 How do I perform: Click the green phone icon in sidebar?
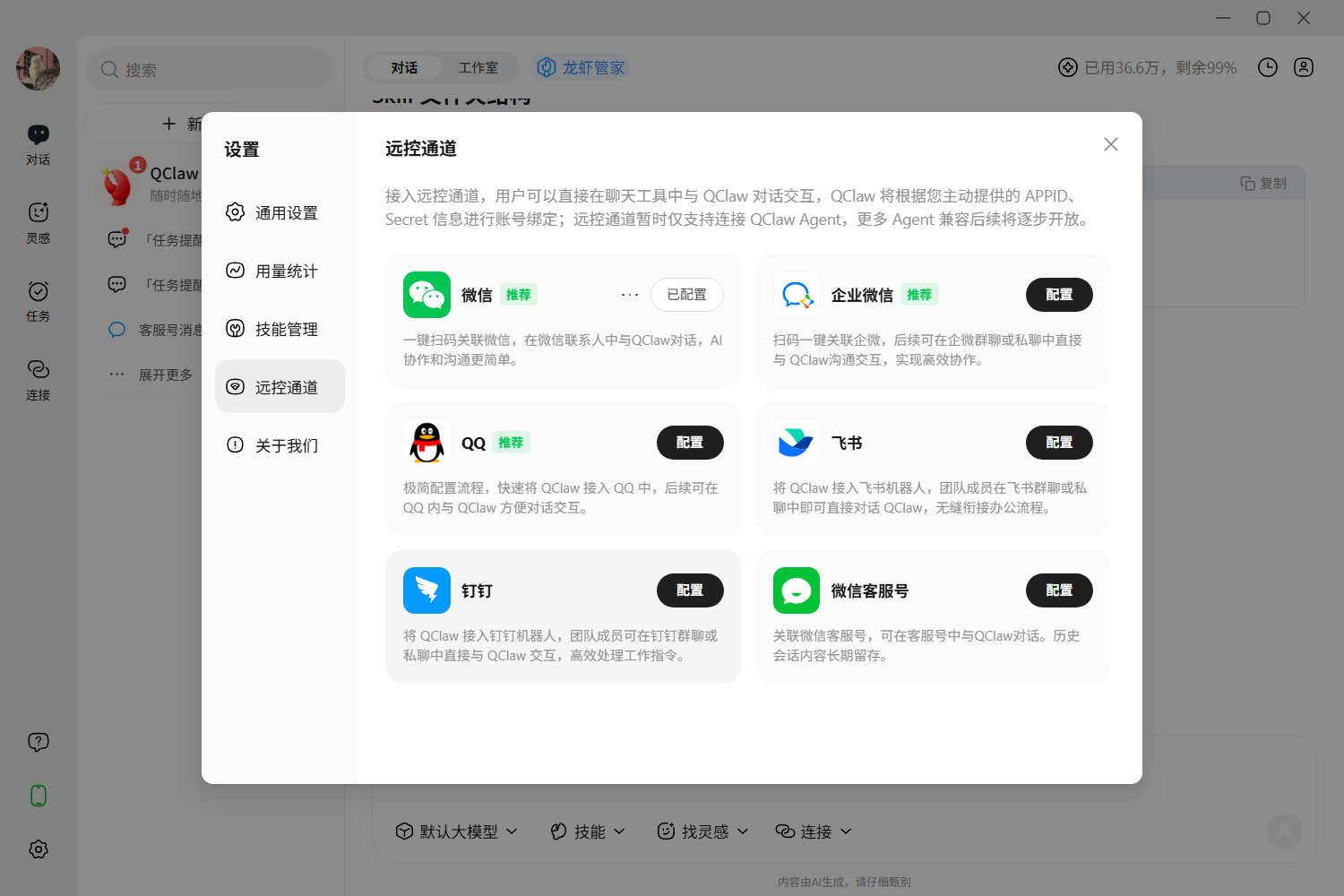[x=39, y=796]
